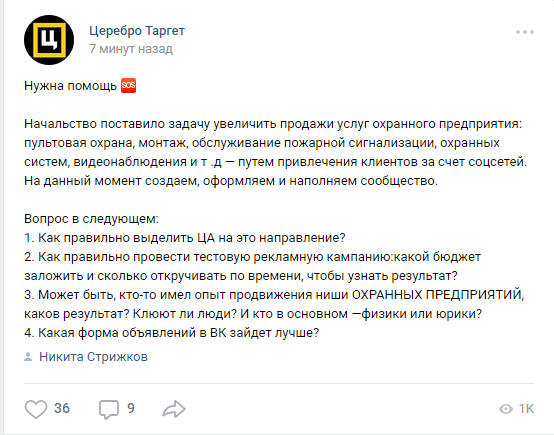Image resolution: width=554 pixels, height=435 pixels.
Task: Like the post with the heart icon
Action: (x=36, y=409)
